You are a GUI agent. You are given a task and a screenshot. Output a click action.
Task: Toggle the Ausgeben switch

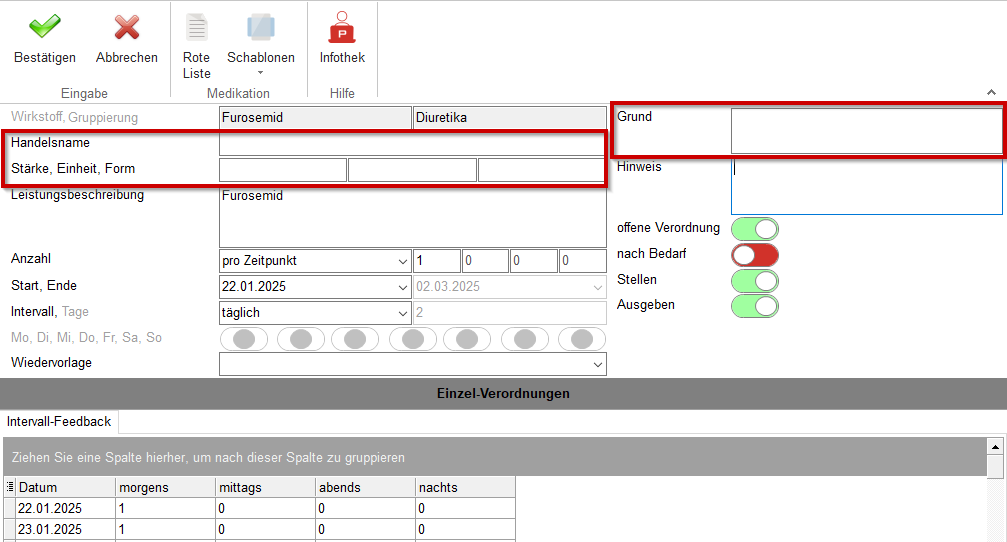point(754,305)
